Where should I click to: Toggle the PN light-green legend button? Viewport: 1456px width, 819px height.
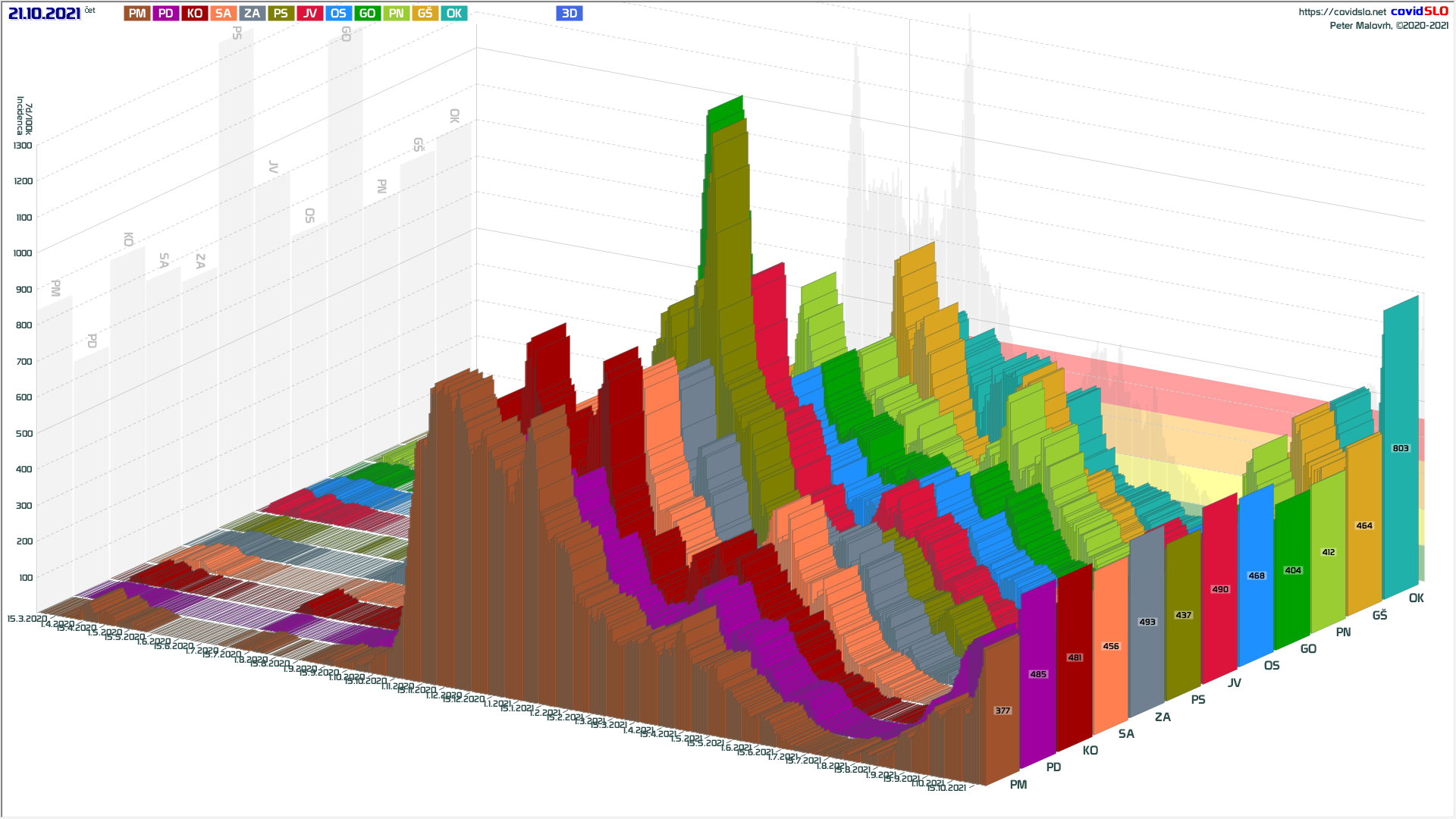pos(396,13)
